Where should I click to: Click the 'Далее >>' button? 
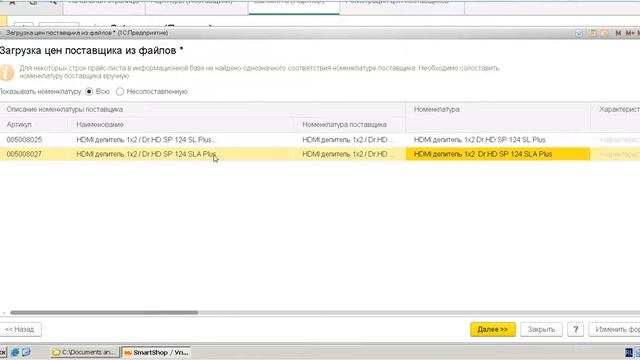[493, 329]
